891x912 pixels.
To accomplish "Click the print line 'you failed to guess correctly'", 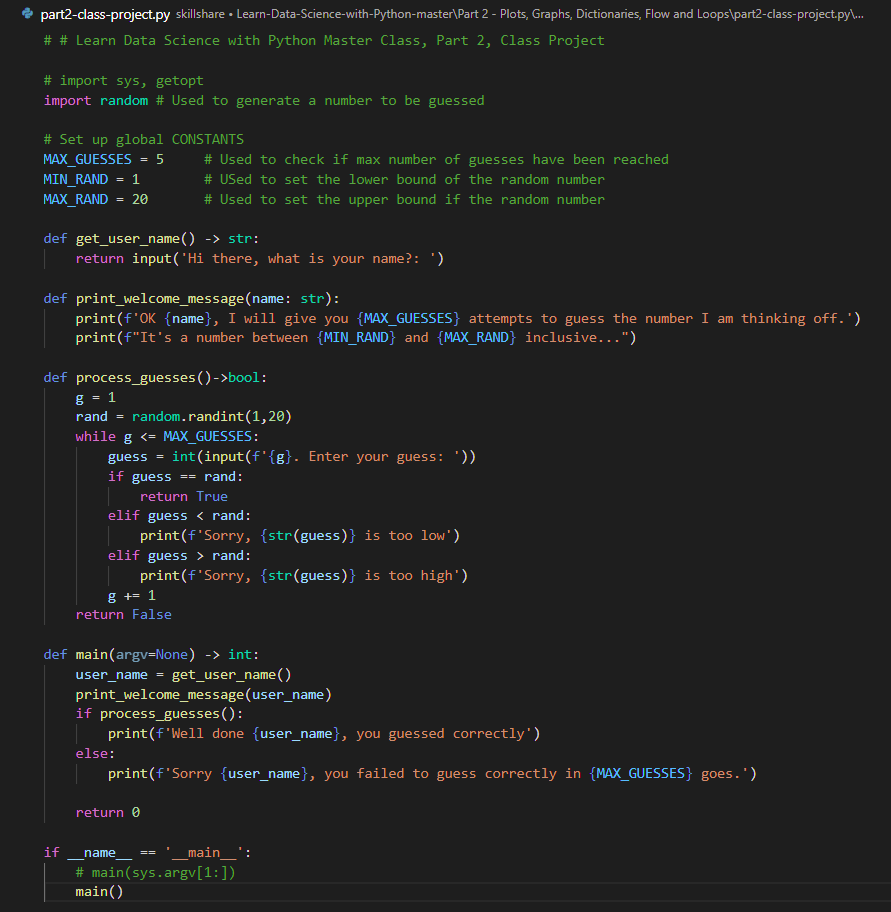I will (x=432, y=774).
